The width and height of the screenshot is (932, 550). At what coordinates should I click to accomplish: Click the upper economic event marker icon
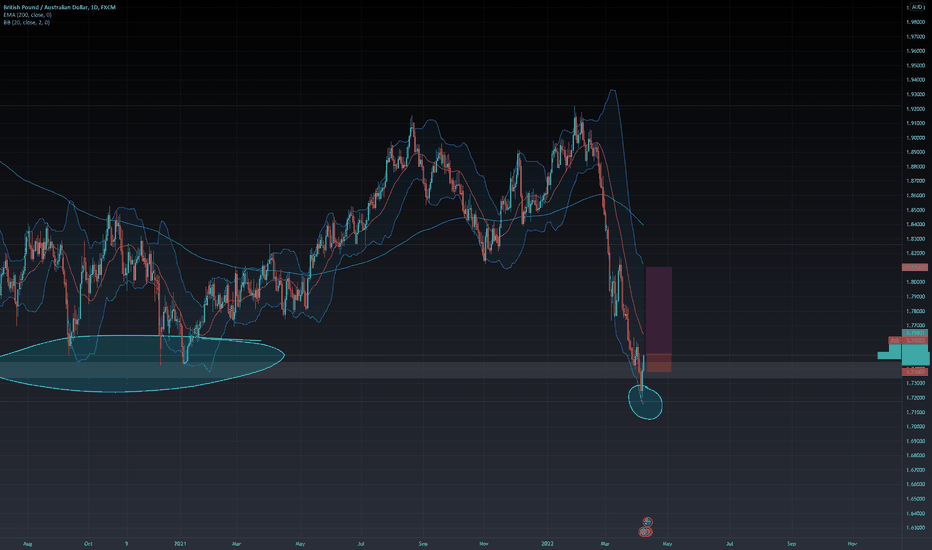click(x=647, y=521)
